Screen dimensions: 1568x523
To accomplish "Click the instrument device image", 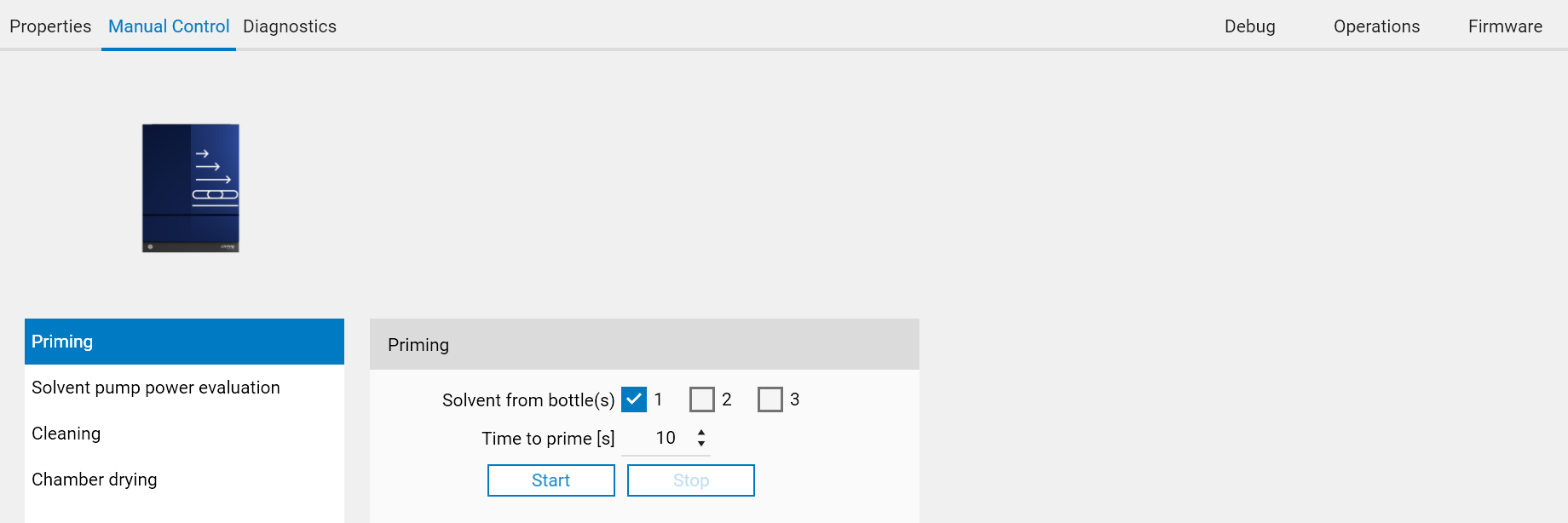I will coord(190,188).
